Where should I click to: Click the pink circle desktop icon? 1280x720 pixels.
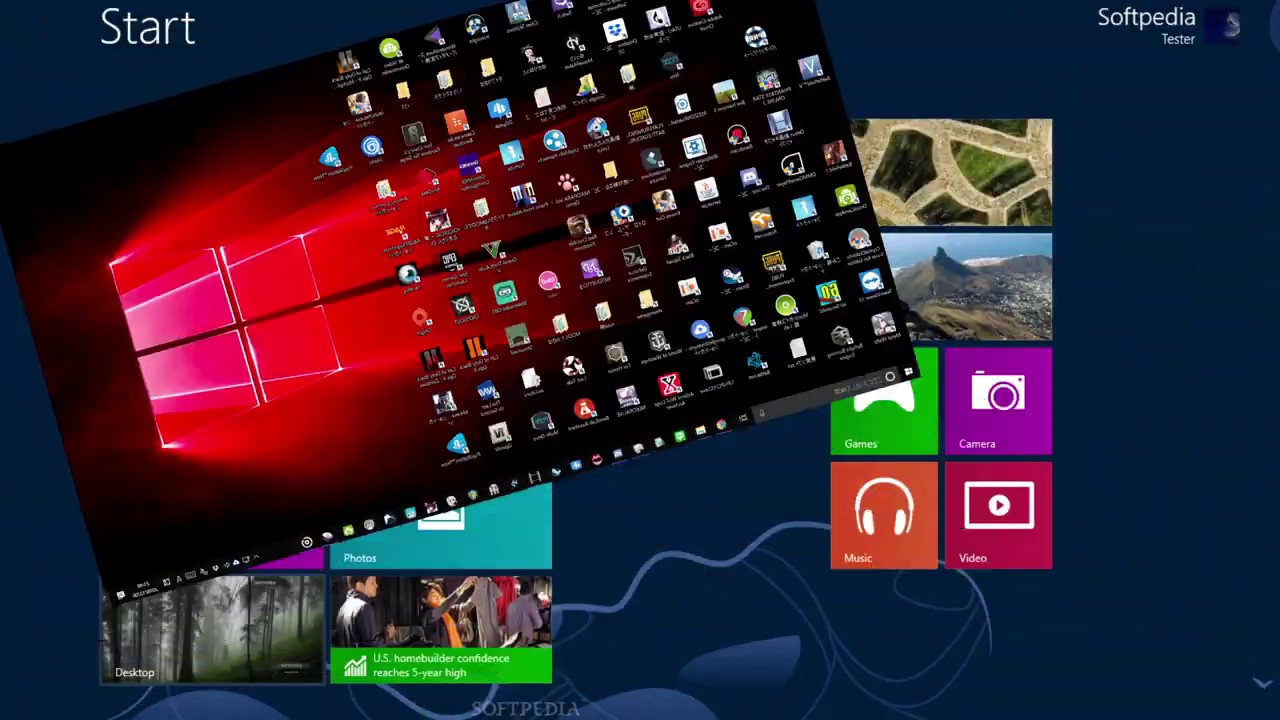[548, 281]
